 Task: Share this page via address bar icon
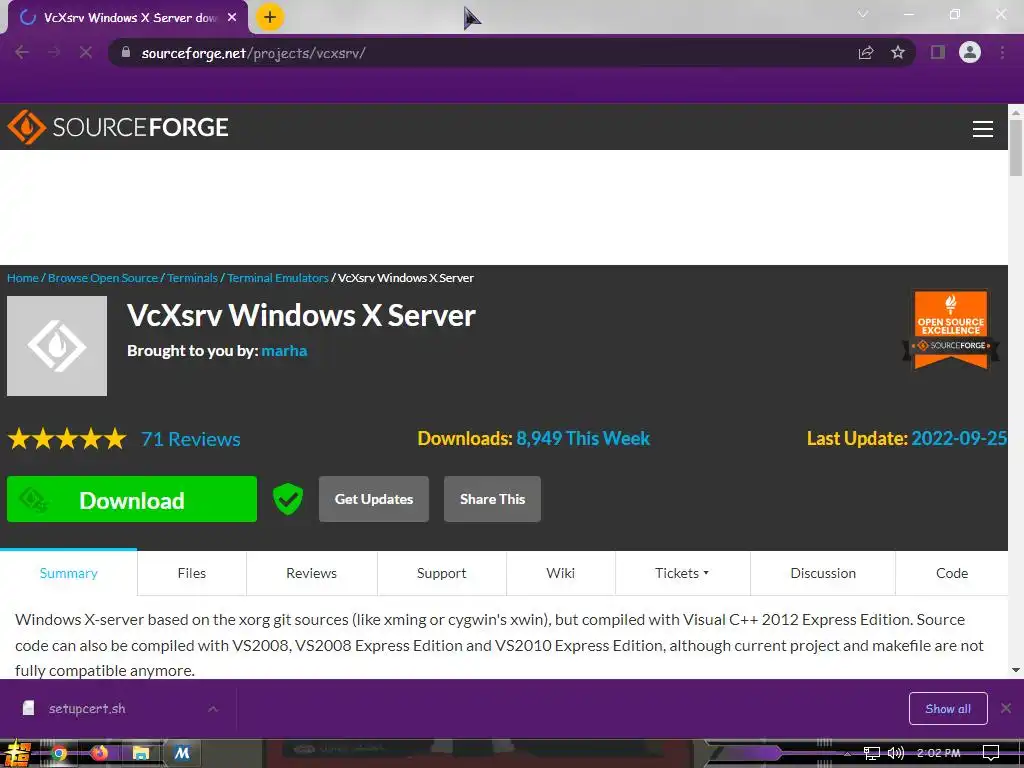tap(866, 52)
